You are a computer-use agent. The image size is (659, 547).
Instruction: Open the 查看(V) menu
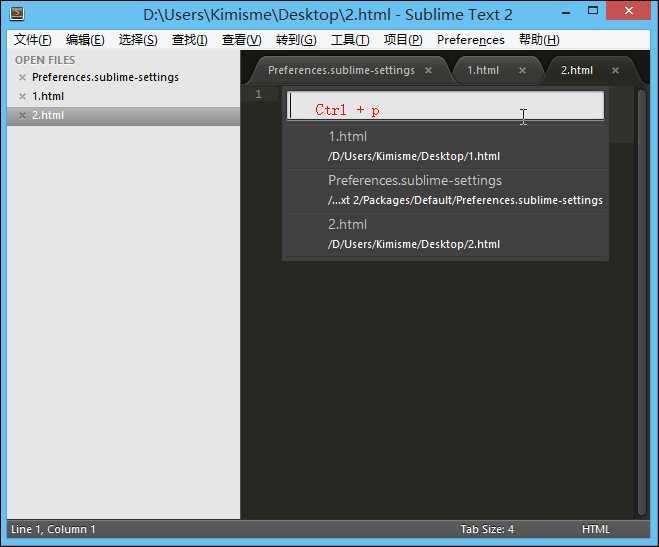(242, 40)
